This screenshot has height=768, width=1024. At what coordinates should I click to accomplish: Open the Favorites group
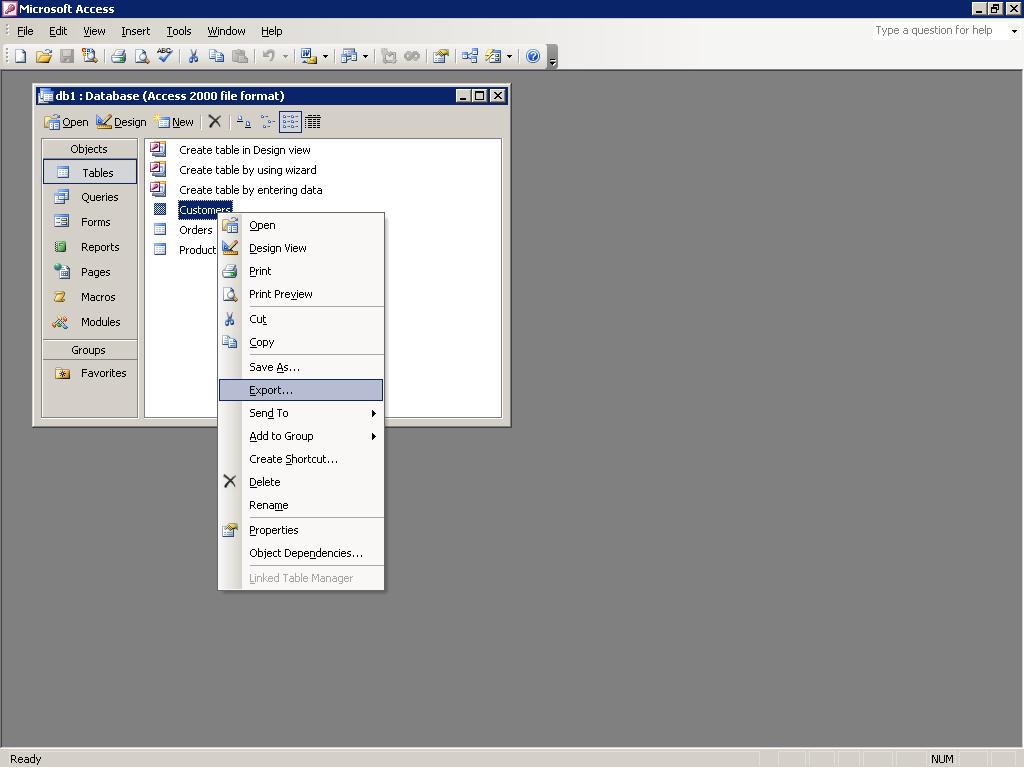tap(90, 373)
